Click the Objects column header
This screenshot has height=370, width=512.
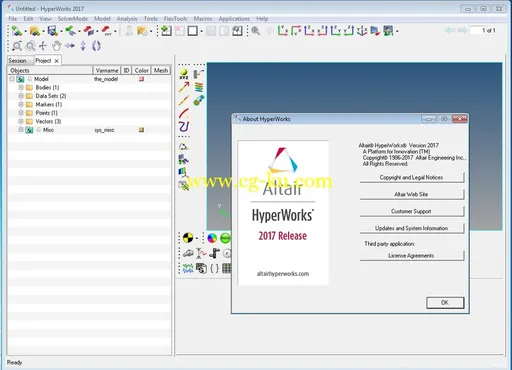[x=50, y=70]
